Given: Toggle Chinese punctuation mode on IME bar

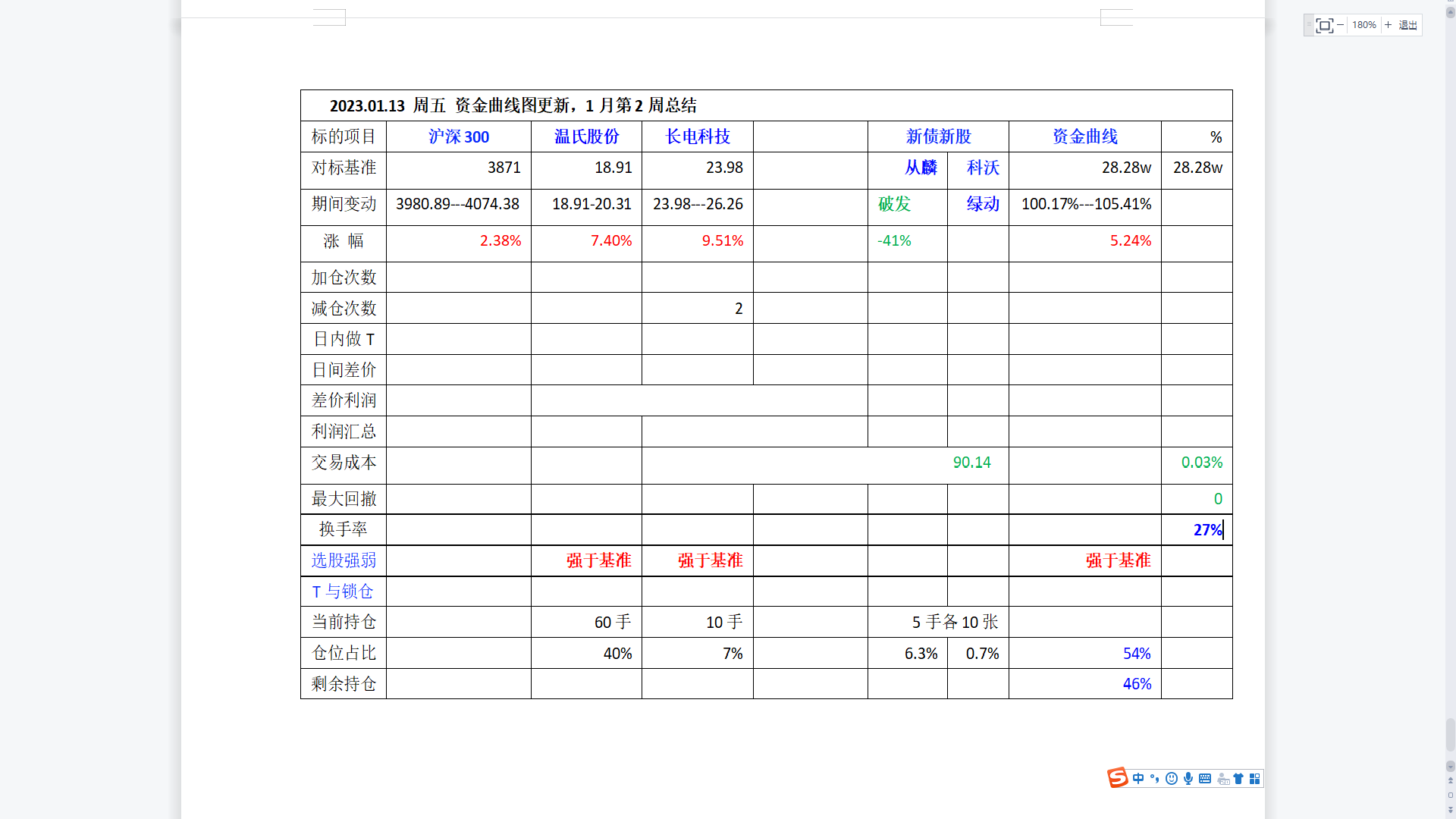Looking at the screenshot, I should click(1155, 779).
